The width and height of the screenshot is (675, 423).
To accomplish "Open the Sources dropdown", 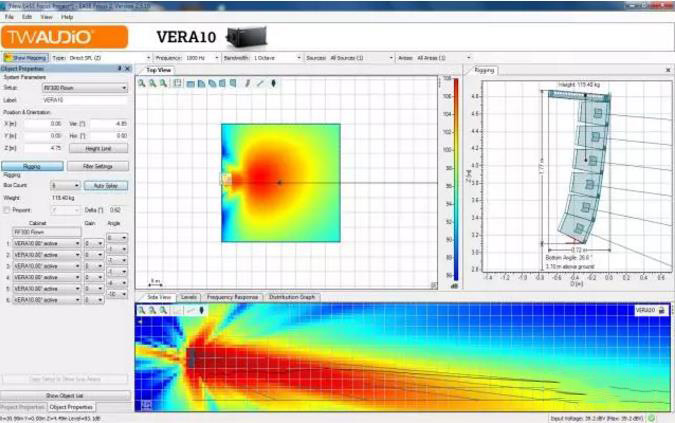I will pos(391,58).
